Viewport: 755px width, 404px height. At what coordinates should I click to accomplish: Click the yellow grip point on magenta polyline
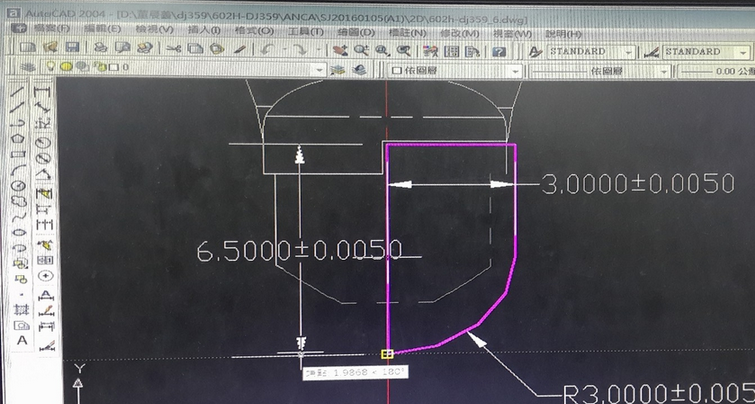coord(387,353)
